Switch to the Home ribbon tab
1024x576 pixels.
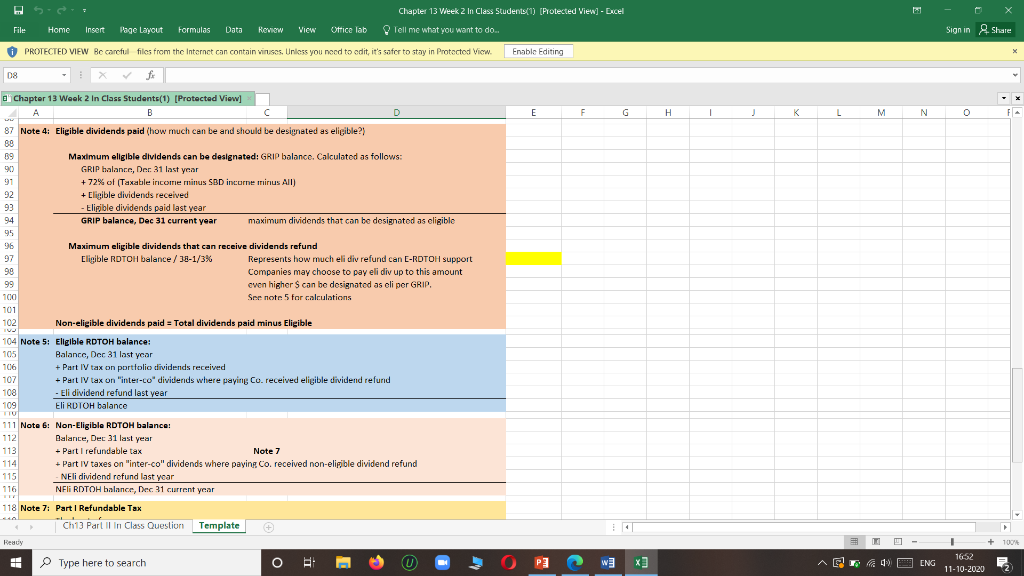point(59,30)
